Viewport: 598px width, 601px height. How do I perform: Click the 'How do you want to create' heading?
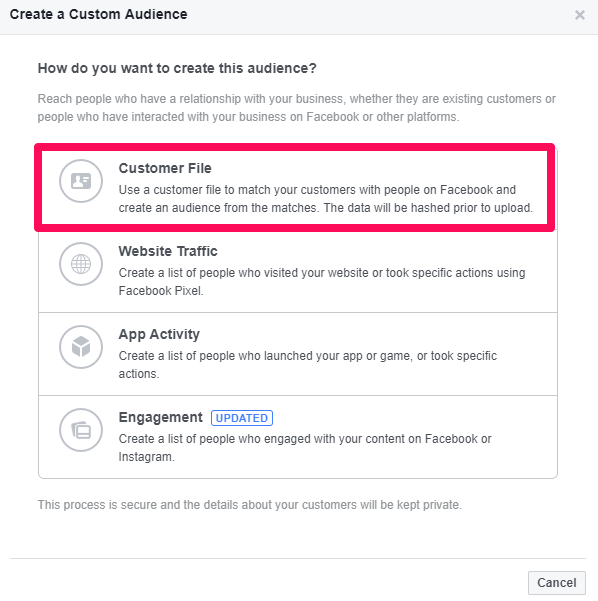(x=177, y=68)
